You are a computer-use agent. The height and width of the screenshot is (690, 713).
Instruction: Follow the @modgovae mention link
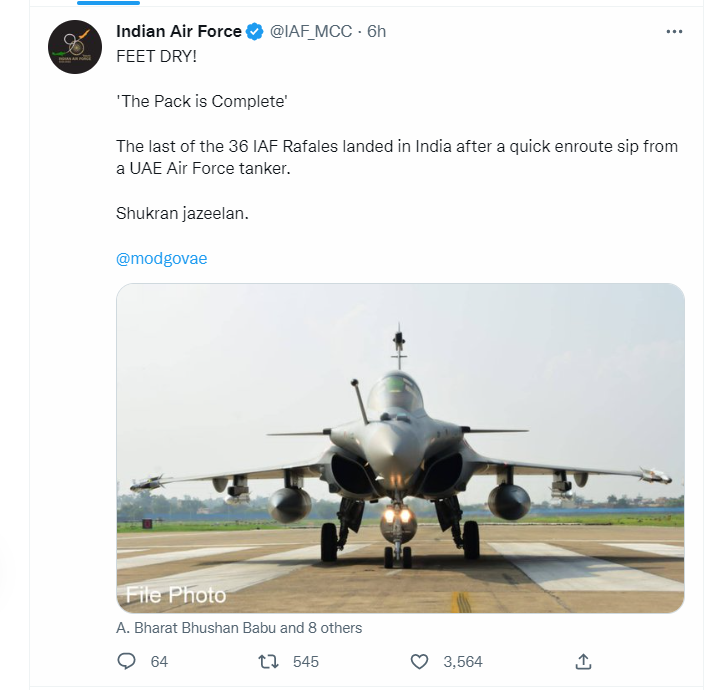point(161,258)
